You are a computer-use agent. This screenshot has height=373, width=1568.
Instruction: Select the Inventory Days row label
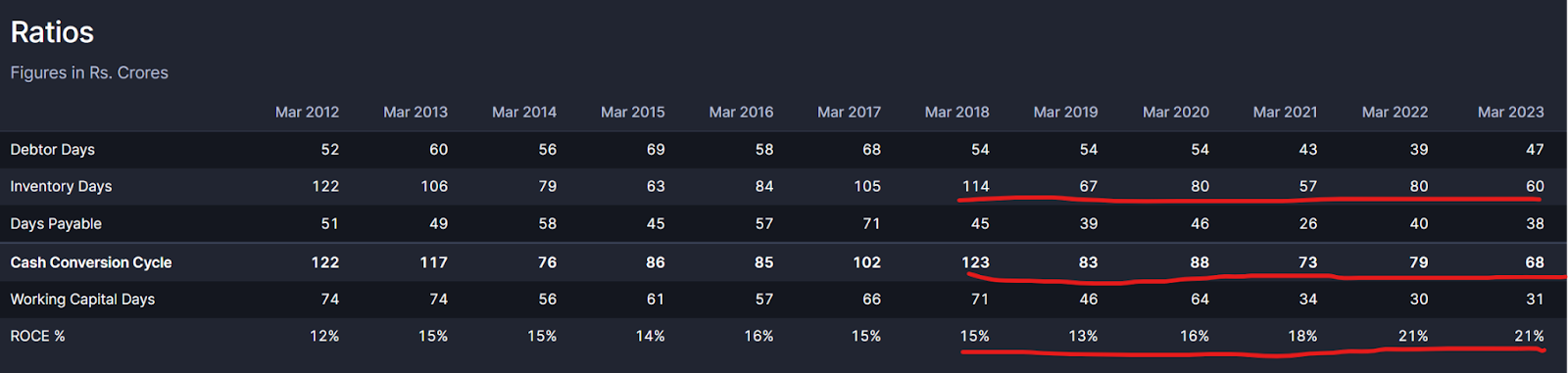pyautogui.click(x=61, y=186)
